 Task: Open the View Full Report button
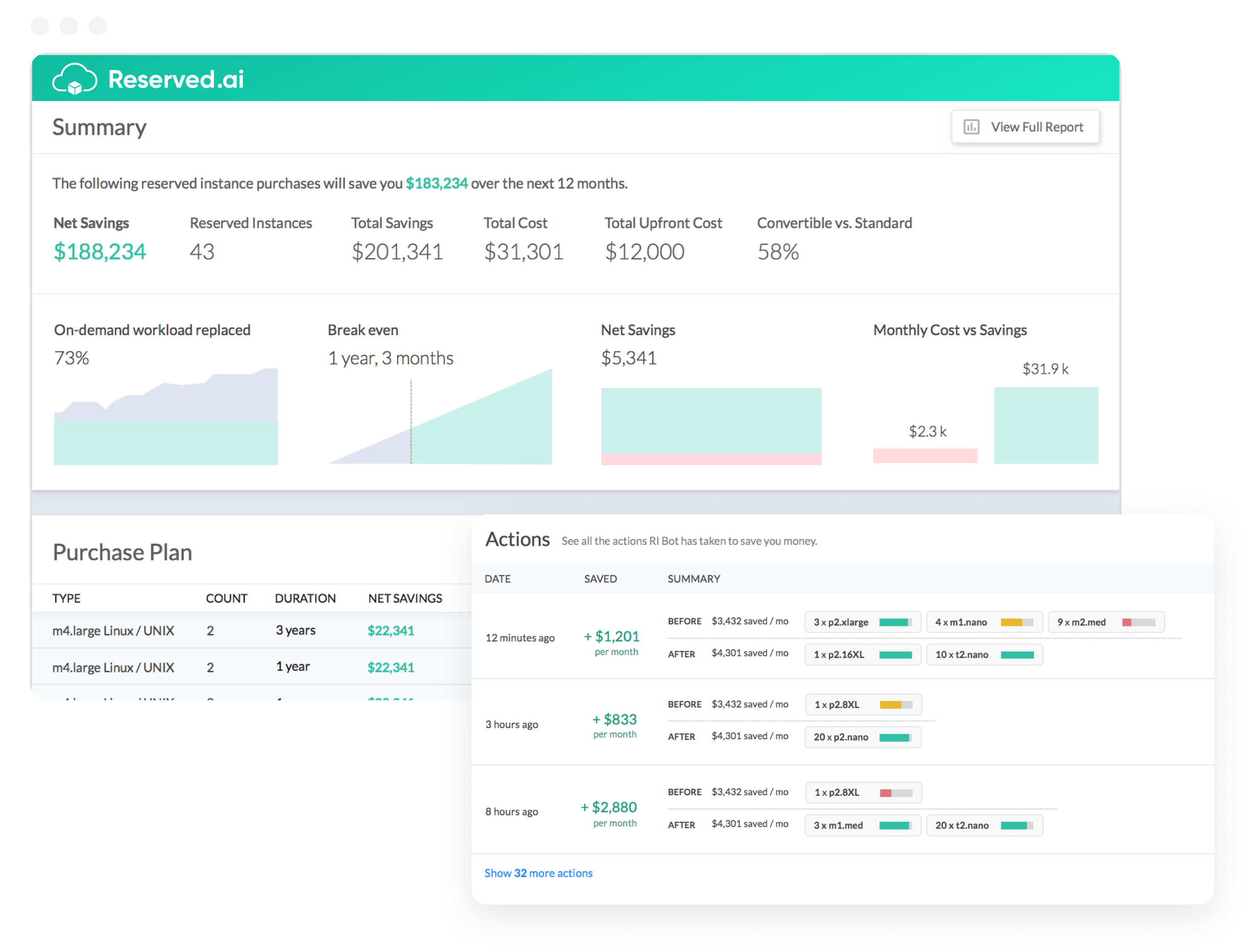[x=1025, y=127]
